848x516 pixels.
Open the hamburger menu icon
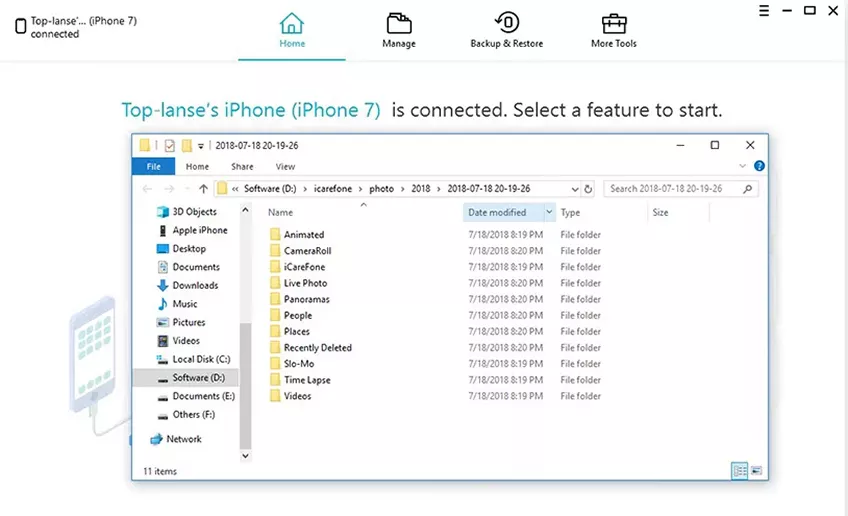click(764, 10)
